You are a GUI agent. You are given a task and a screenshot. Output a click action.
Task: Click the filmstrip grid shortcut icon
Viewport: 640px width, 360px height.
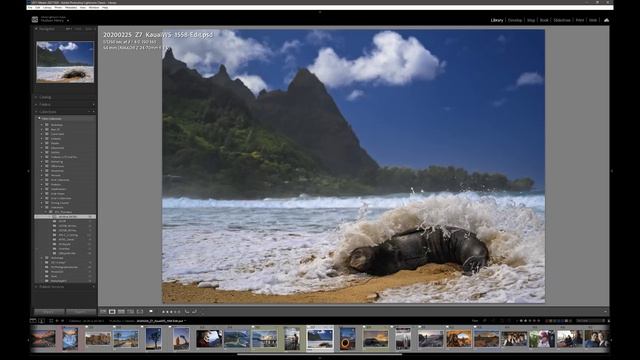(x=51, y=321)
